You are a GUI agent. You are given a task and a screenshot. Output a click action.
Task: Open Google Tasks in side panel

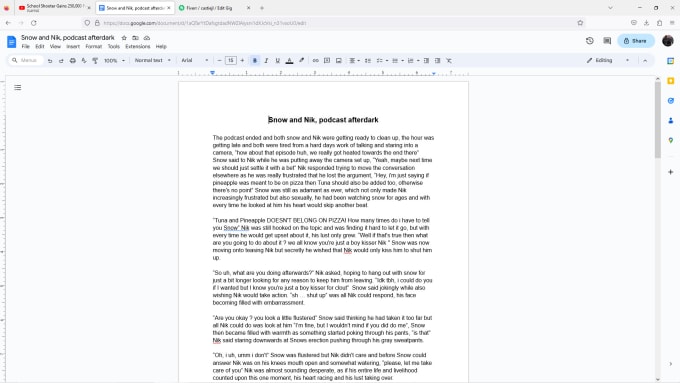(670, 101)
